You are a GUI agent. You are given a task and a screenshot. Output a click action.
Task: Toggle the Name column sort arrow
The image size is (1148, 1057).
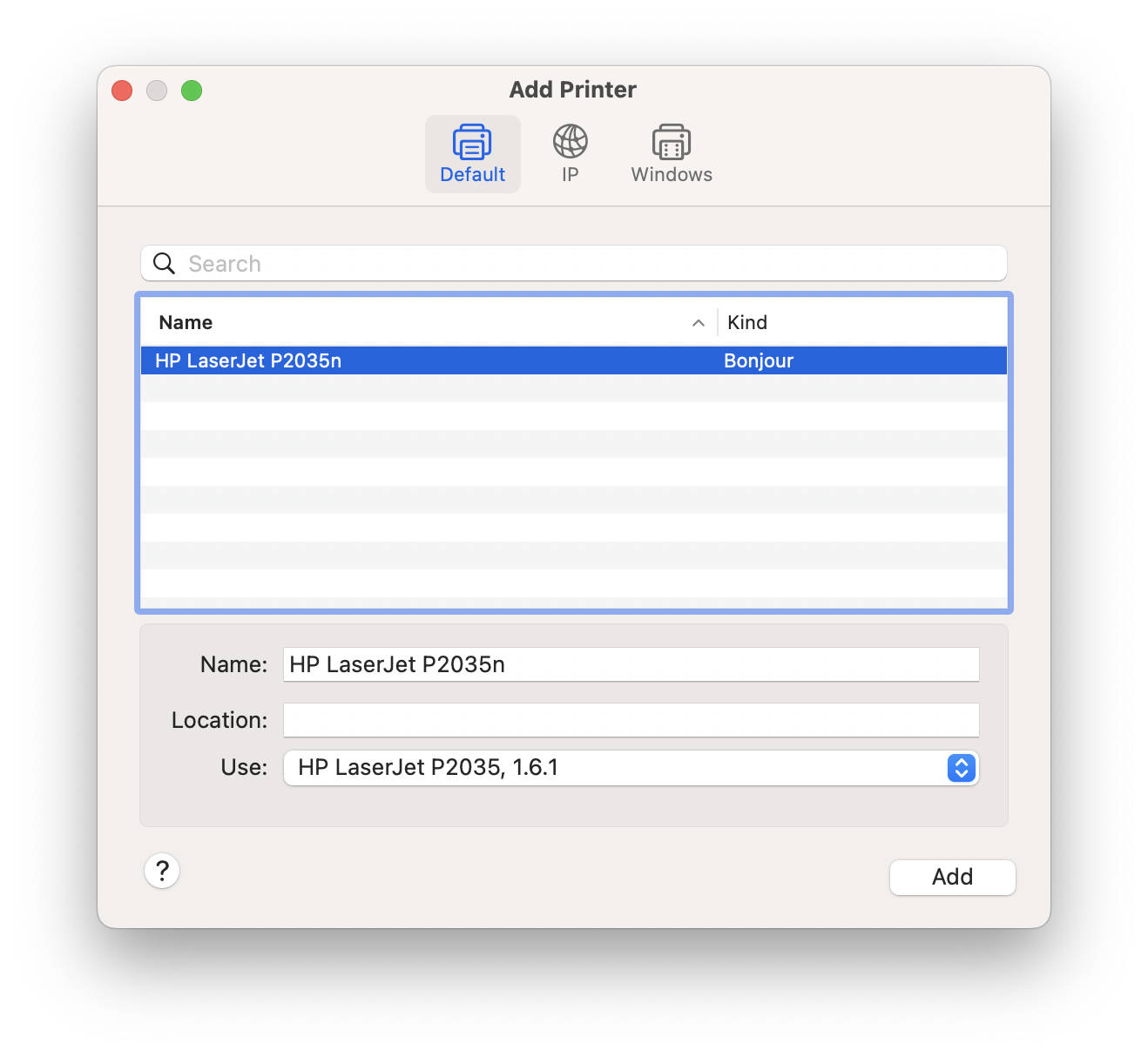point(698,323)
